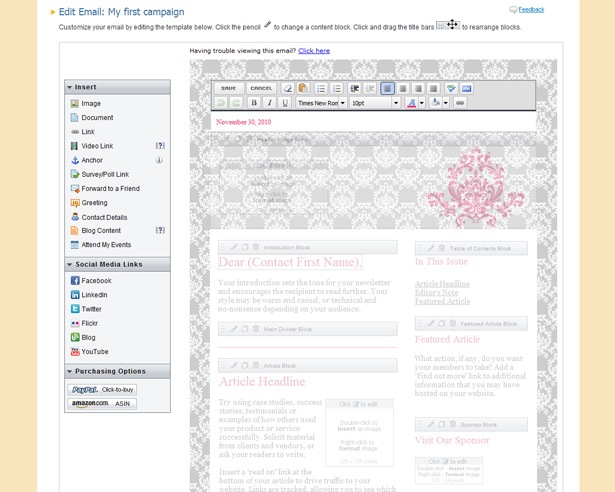Image resolution: width=615 pixels, height=492 pixels.
Task: Insert an Image from the sidebar
Action: click(x=86, y=104)
